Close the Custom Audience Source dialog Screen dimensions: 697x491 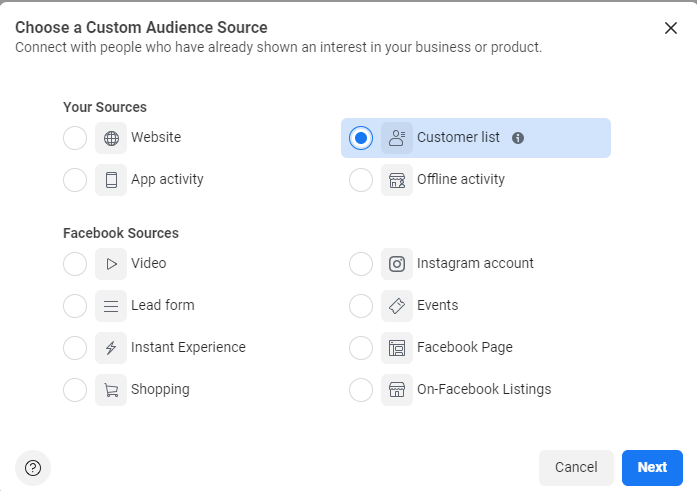coord(671,28)
